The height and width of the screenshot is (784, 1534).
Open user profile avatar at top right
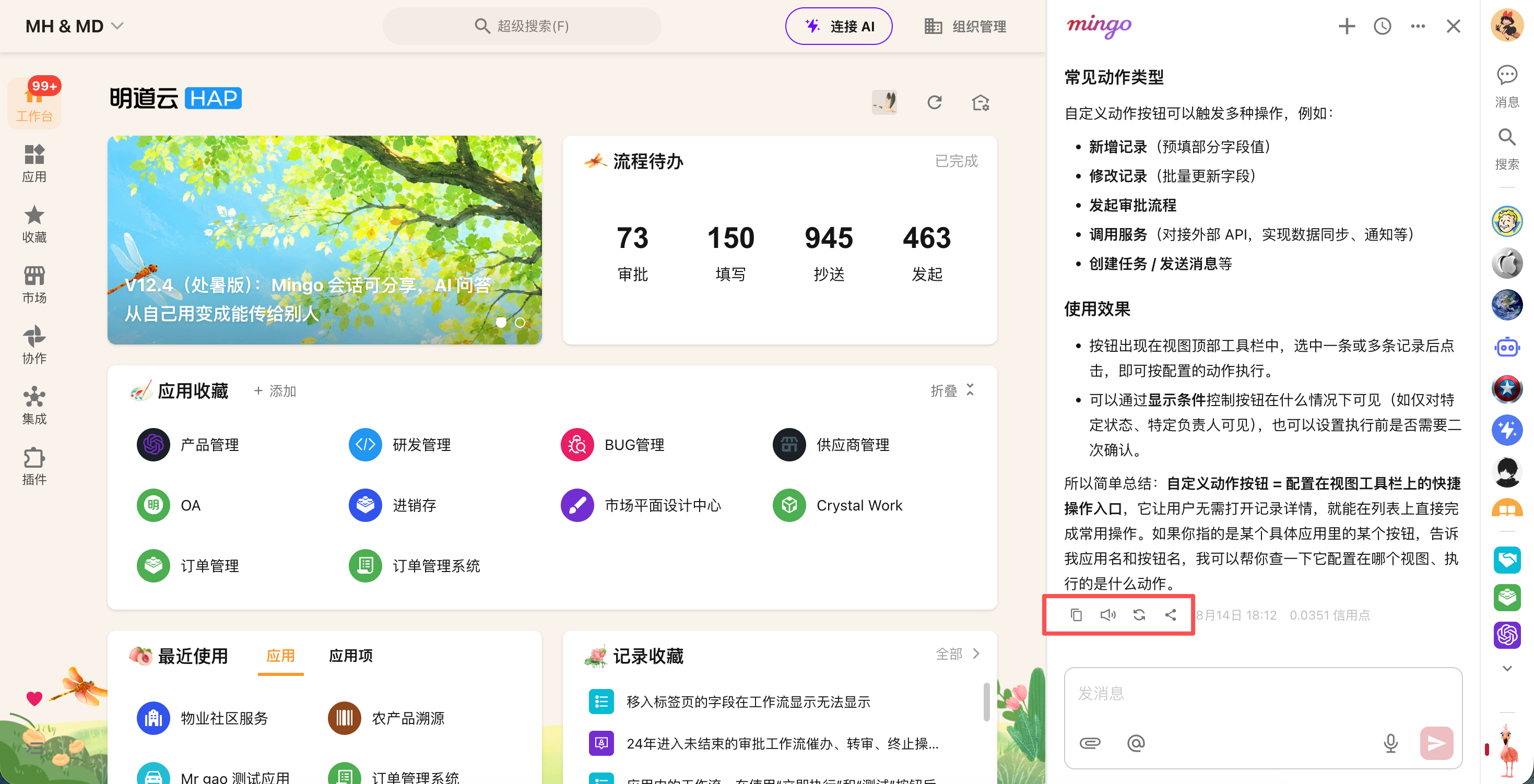[1507, 26]
